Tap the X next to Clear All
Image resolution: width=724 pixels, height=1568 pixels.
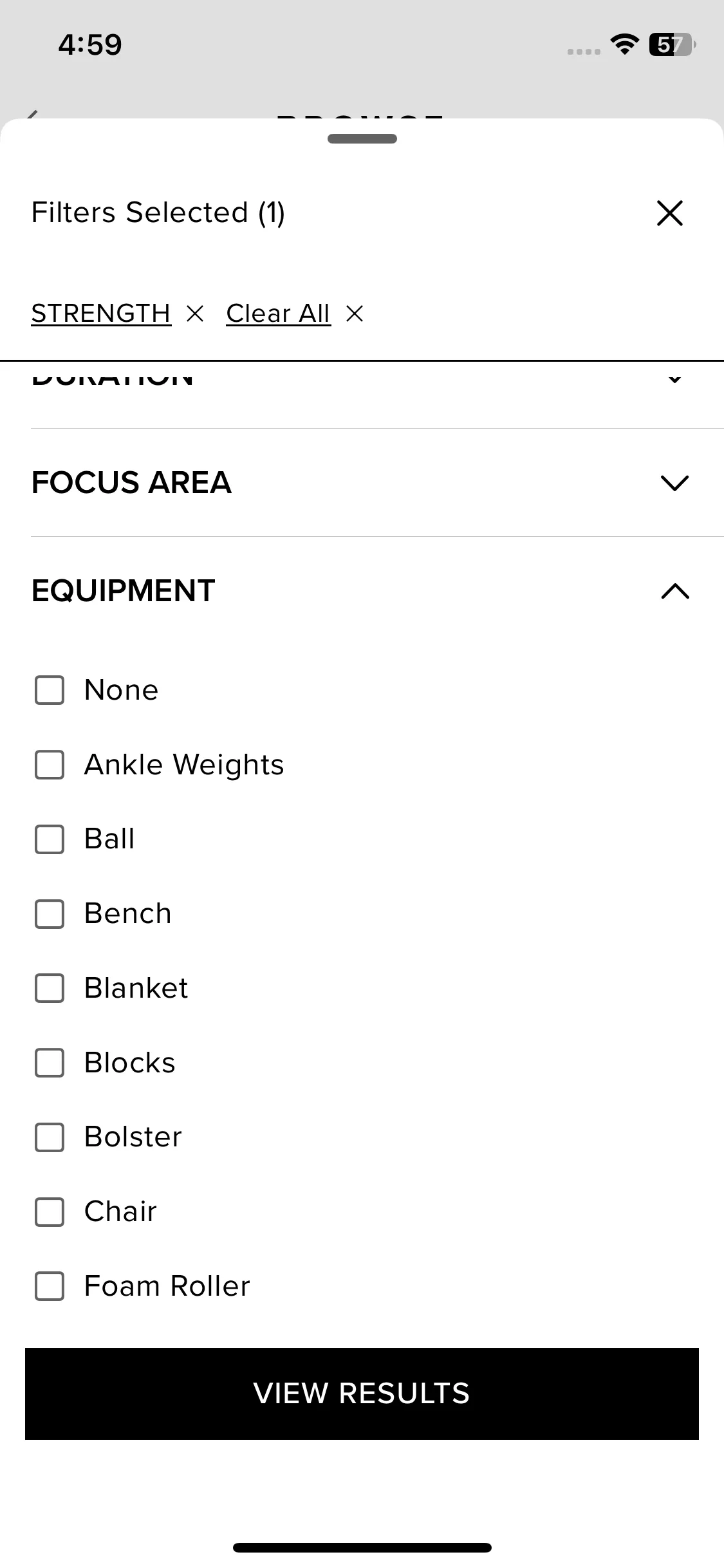355,314
